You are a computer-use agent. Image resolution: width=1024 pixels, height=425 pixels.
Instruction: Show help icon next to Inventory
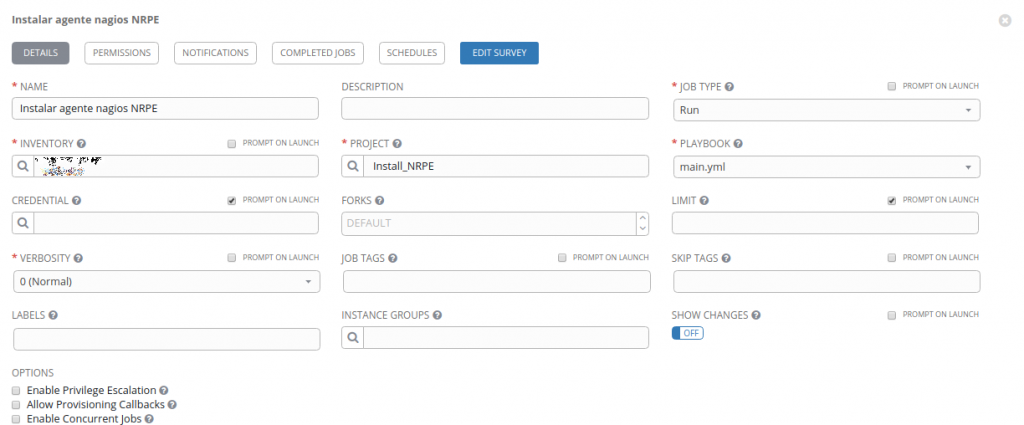[x=81, y=144]
